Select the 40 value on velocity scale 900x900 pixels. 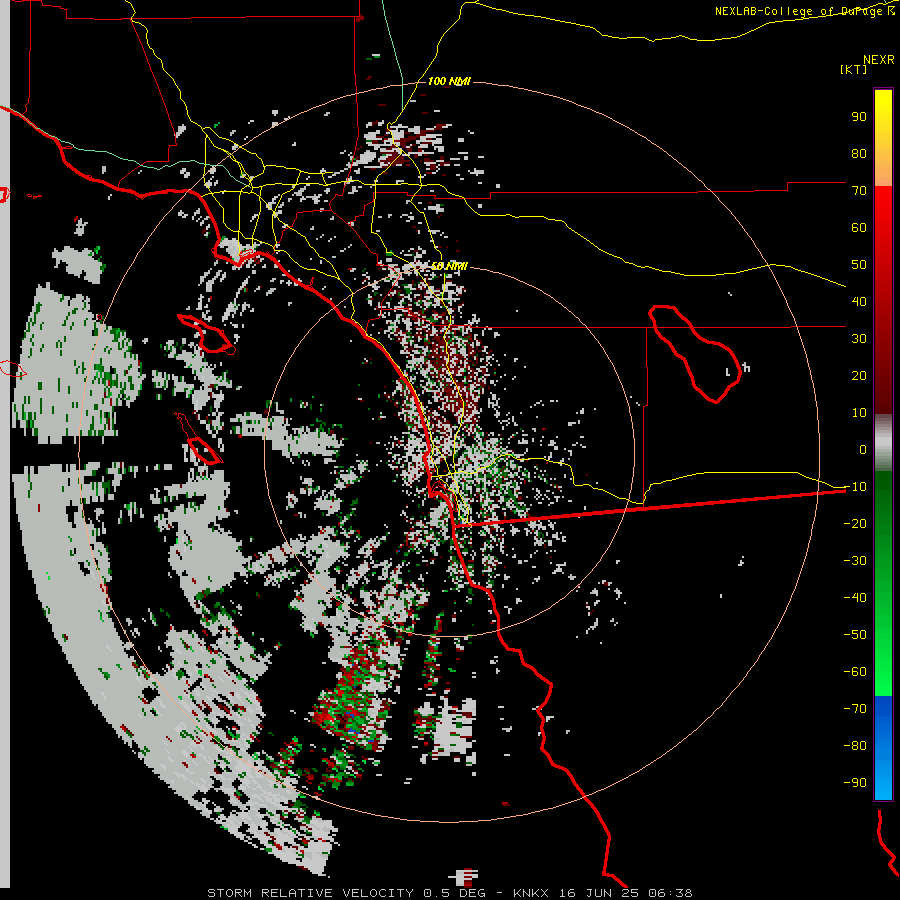859,302
